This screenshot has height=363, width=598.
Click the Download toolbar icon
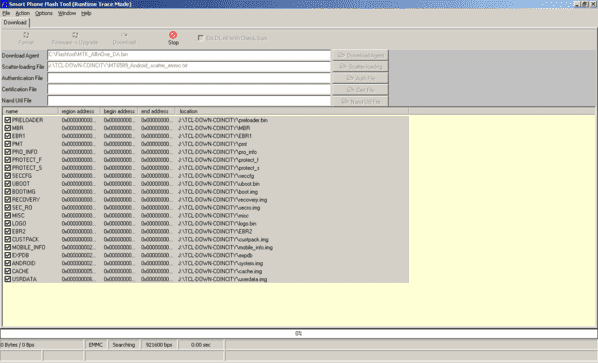pos(124,35)
